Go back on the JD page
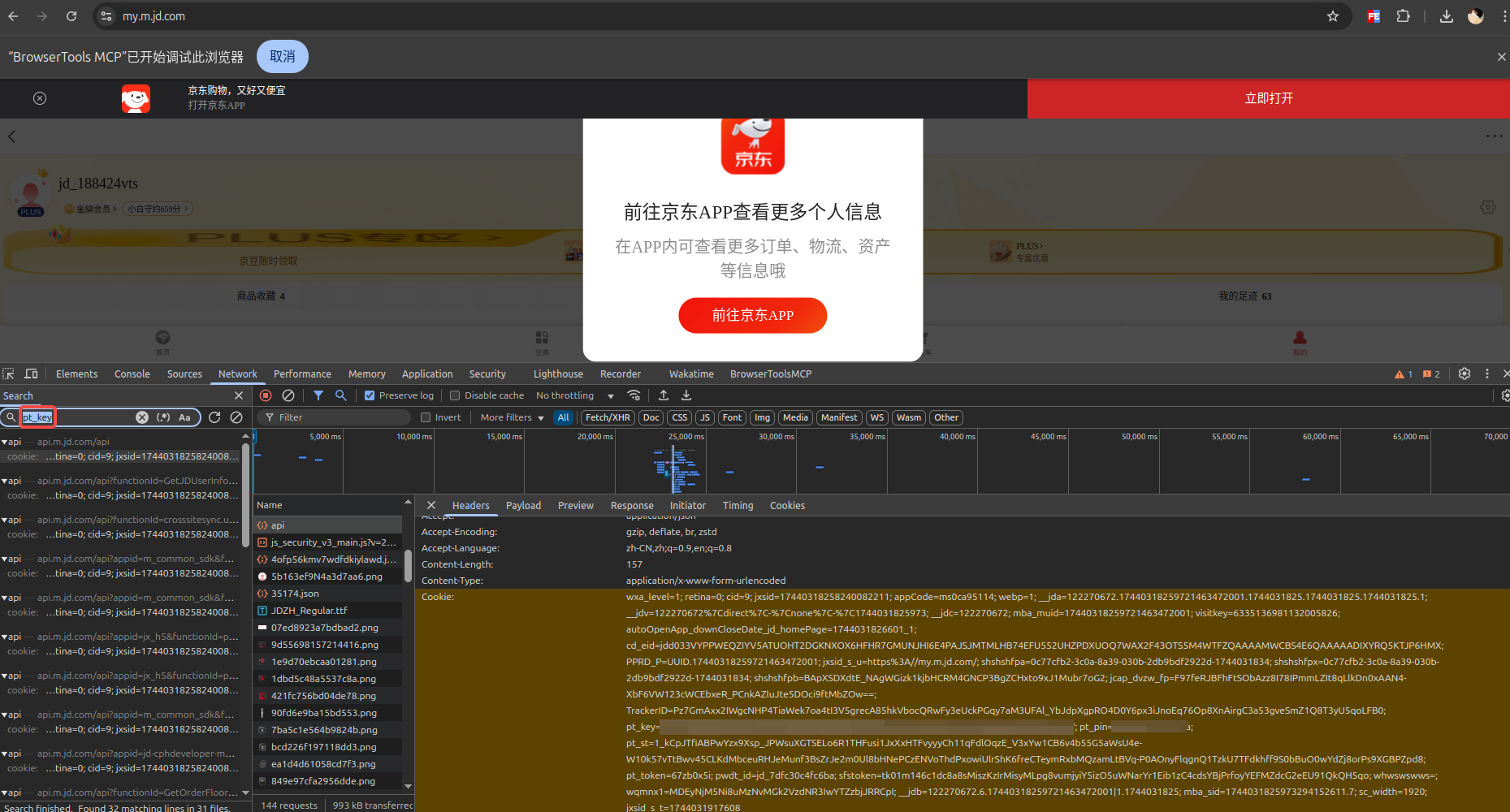 point(12,136)
